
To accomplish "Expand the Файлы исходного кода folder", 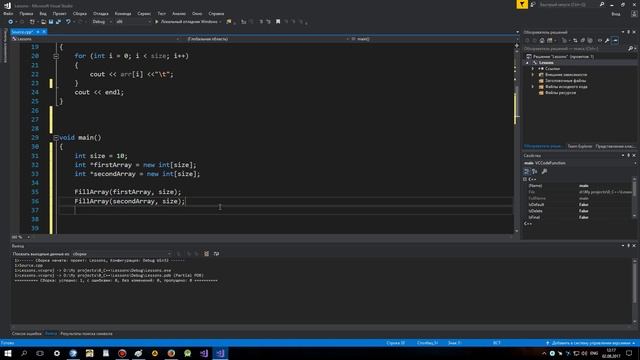I will [533, 87].
